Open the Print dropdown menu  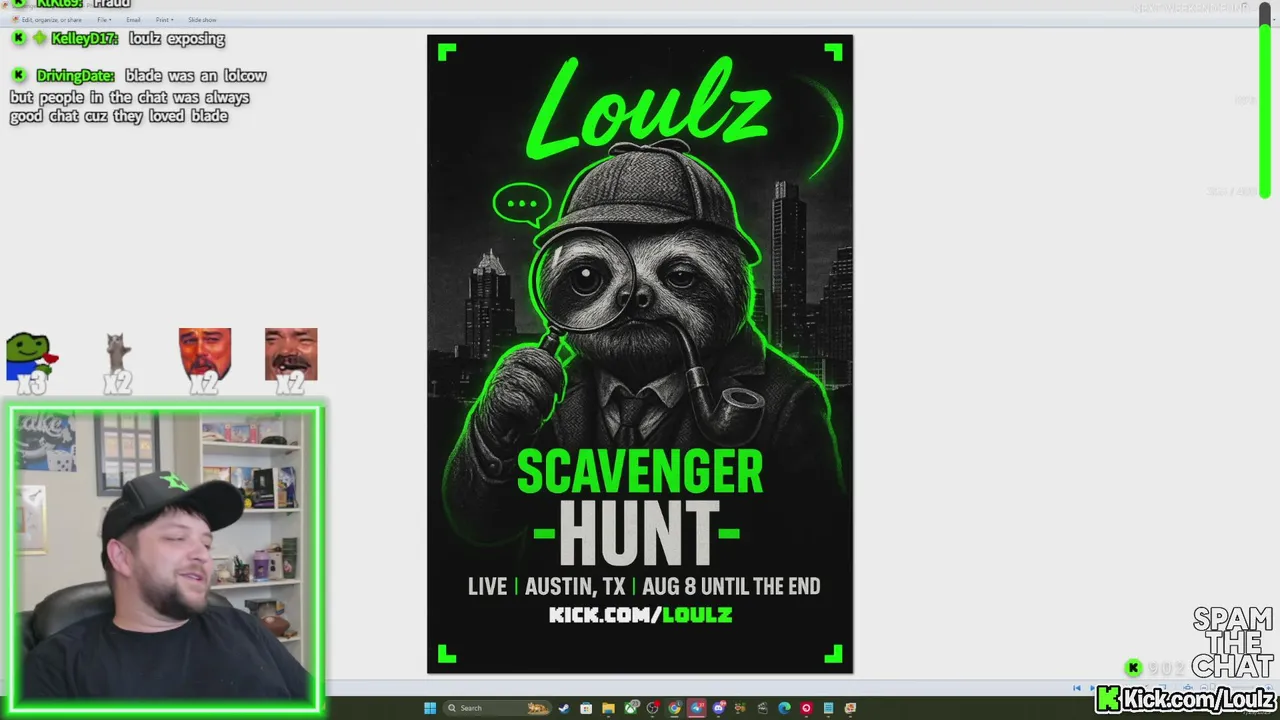pos(164,20)
